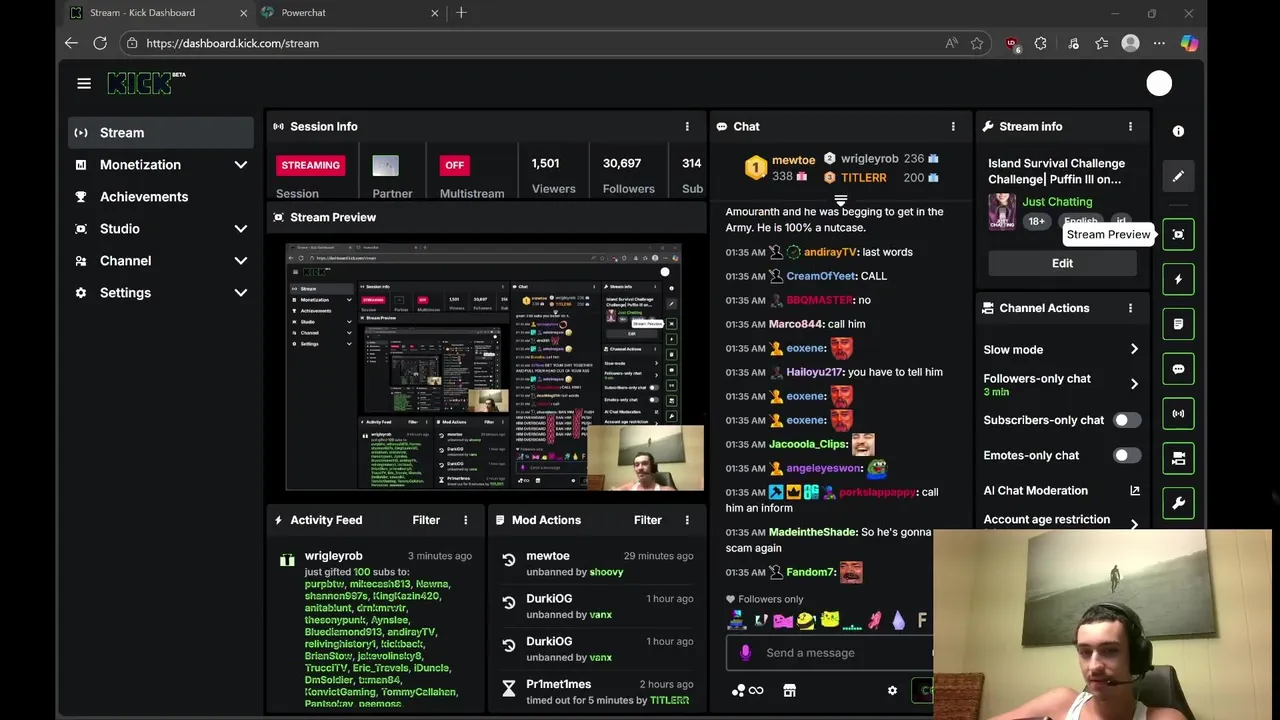The image size is (1280, 720).
Task: Click porkslappappy username in chat
Action: [878, 492]
